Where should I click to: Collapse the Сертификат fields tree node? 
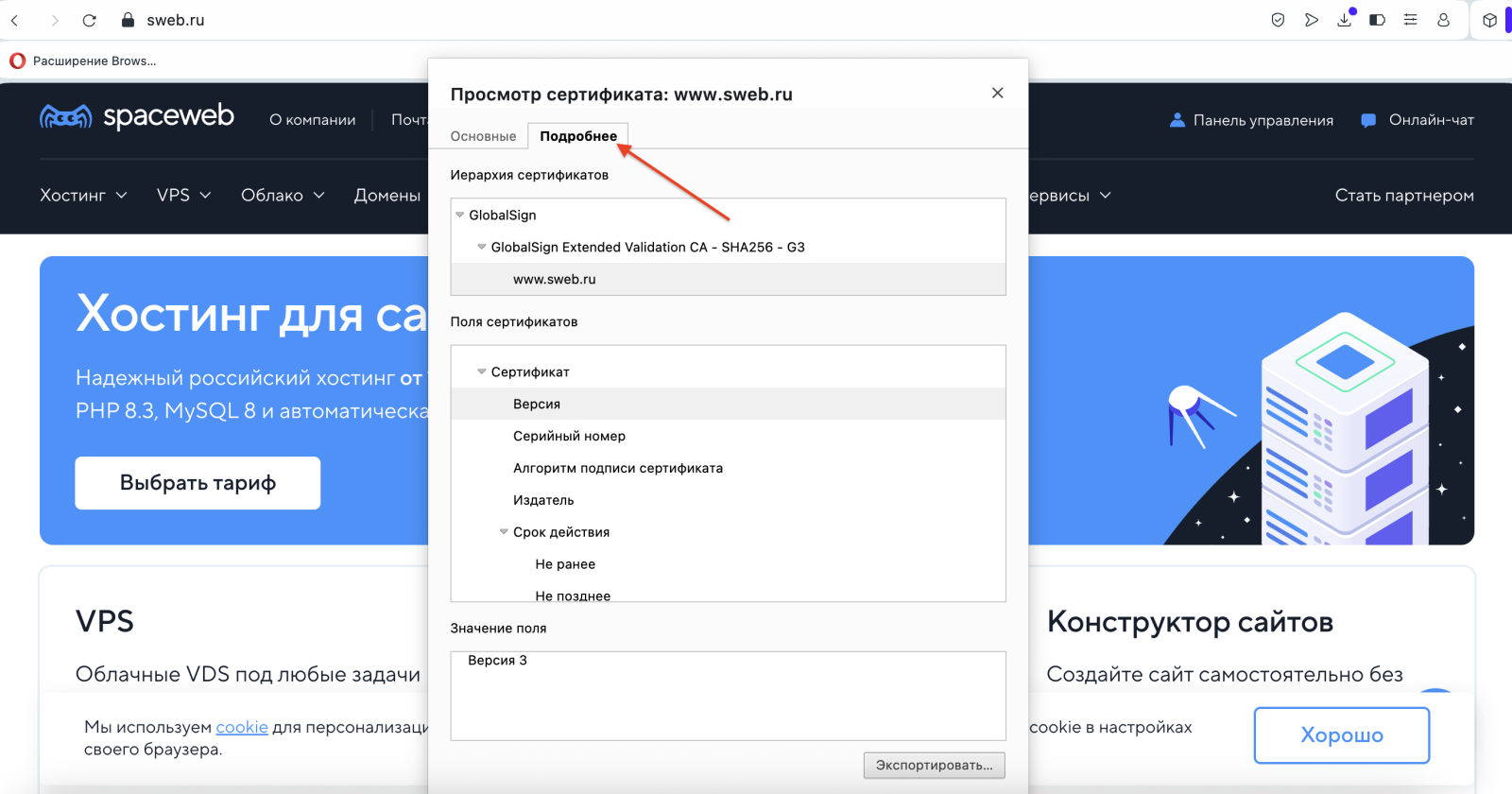482,372
